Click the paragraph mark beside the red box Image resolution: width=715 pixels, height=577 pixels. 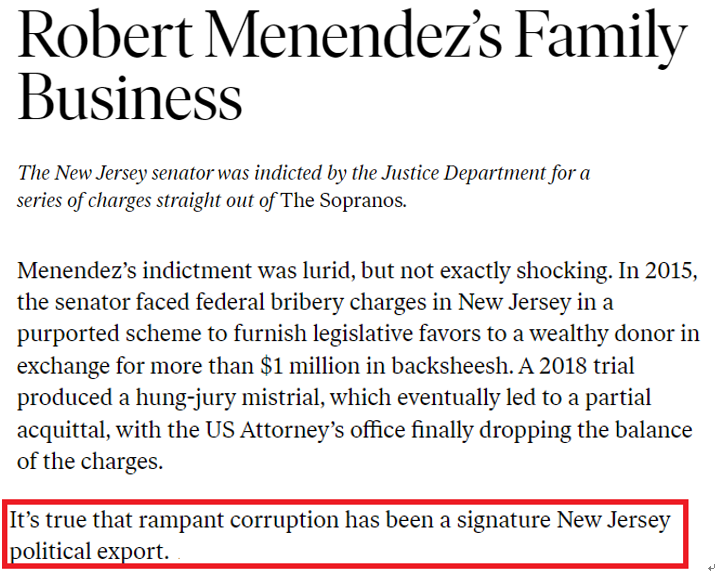(x=710, y=568)
